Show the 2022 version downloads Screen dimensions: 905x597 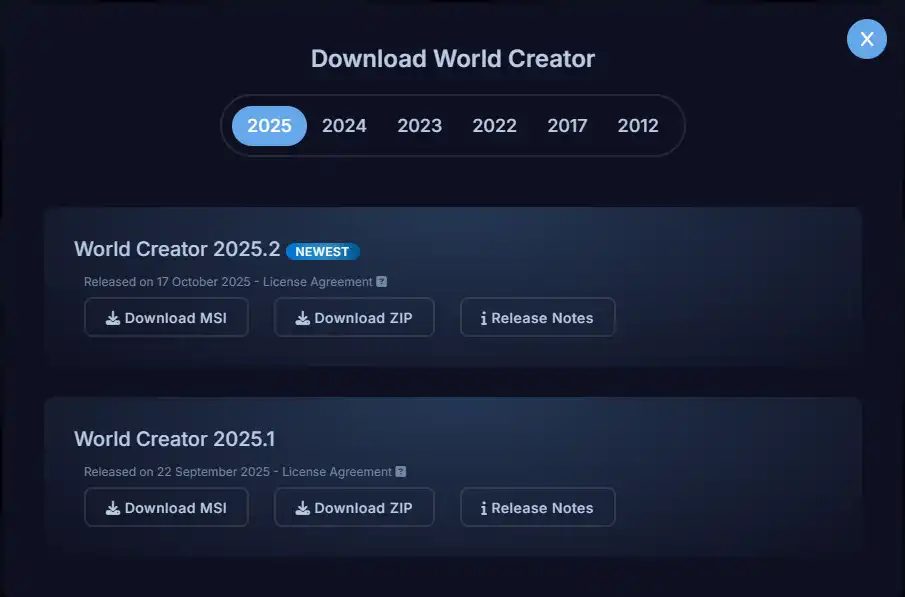(494, 126)
